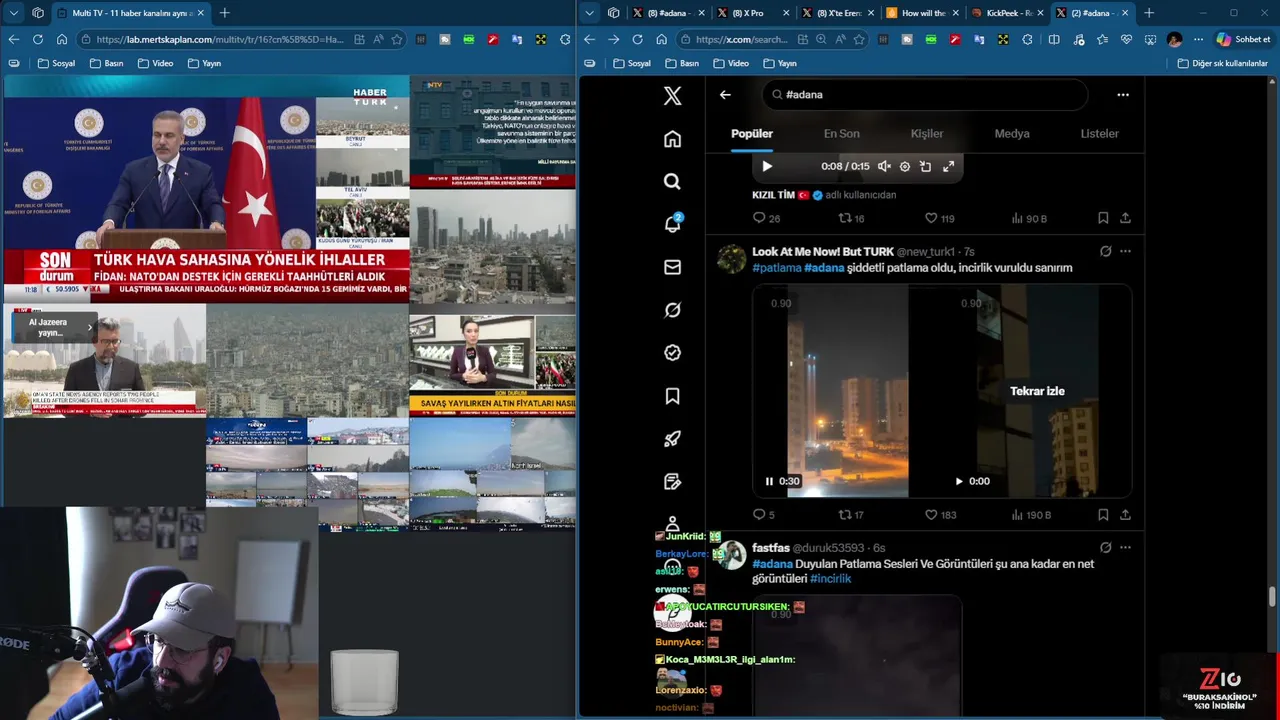1280x720 pixels.
Task: Repost the post showing 16 reposts
Action: 851,218
